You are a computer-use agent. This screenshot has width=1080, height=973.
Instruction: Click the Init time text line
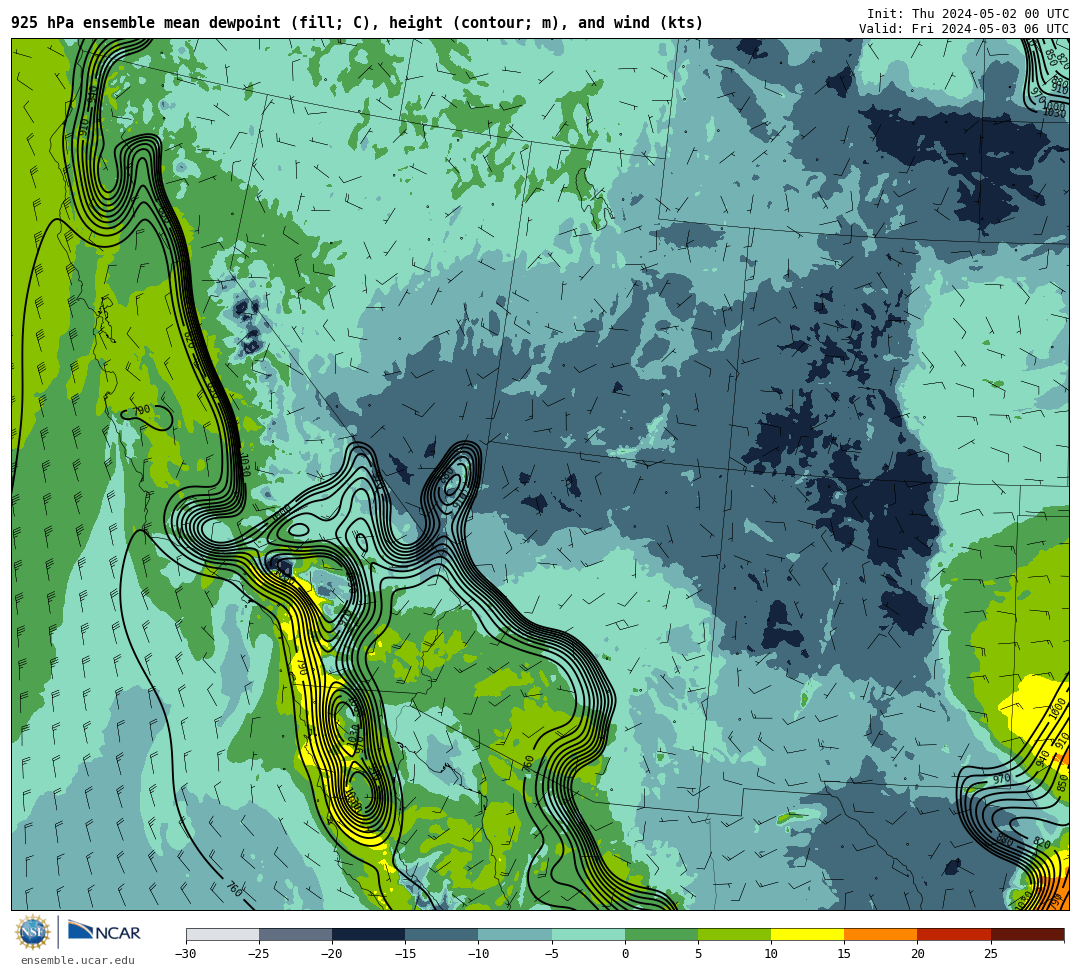pyautogui.click(x=968, y=14)
